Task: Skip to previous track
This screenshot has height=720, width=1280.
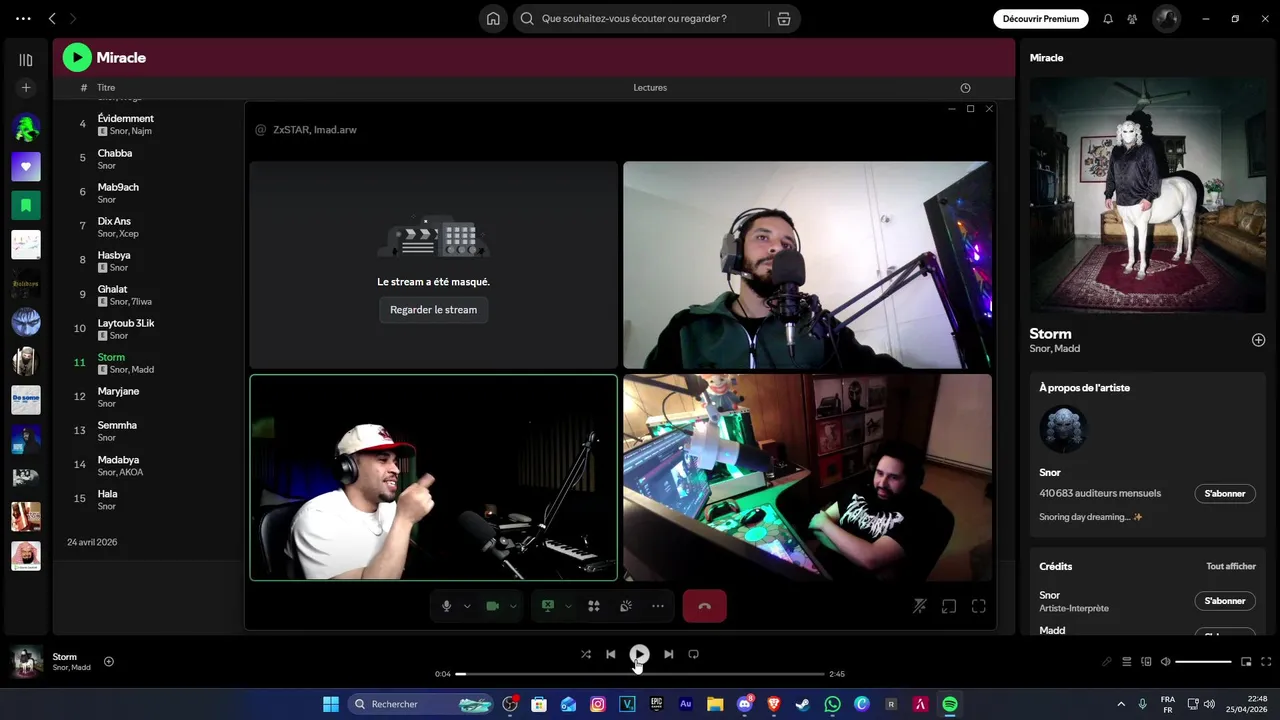Action: pyautogui.click(x=610, y=654)
